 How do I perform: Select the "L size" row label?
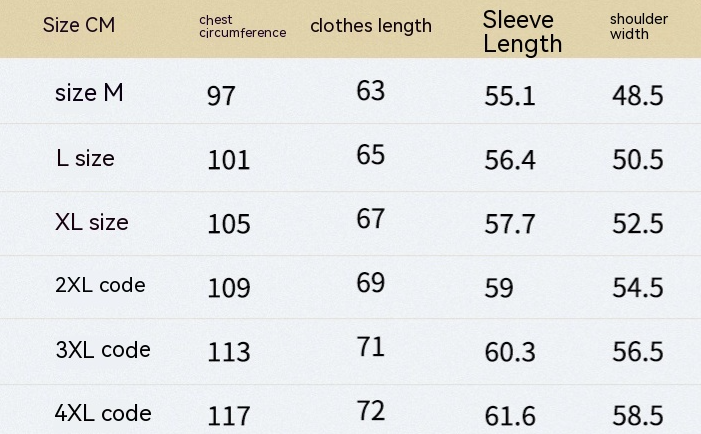pos(85,158)
